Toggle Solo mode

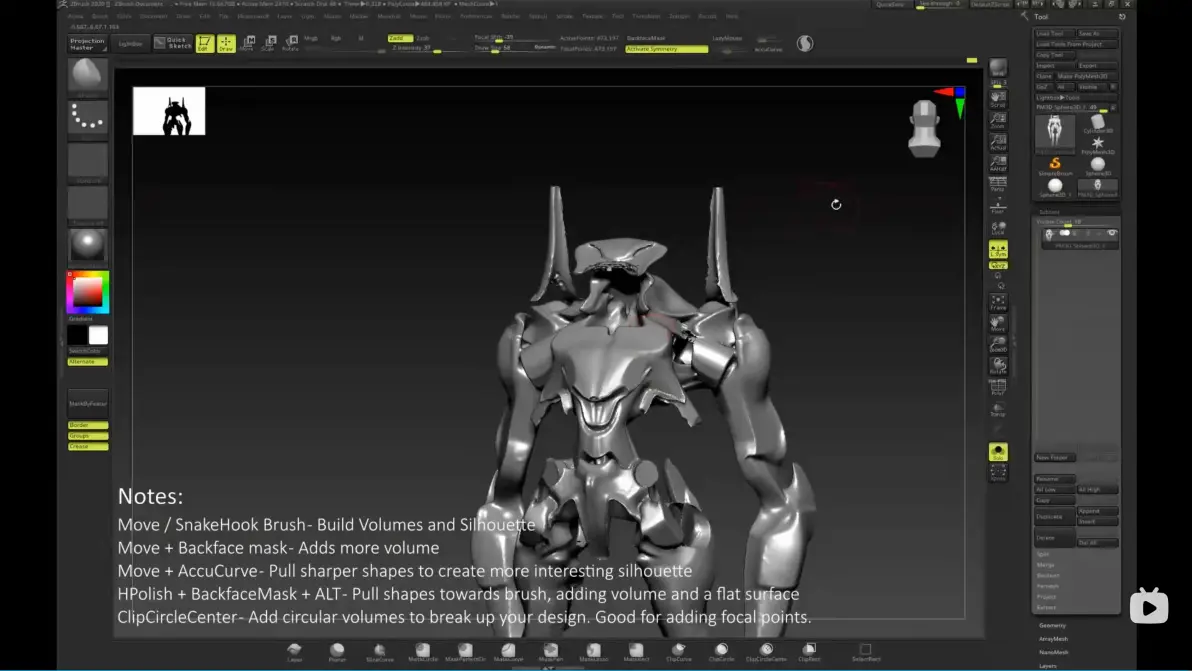click(x=998, y=452)
